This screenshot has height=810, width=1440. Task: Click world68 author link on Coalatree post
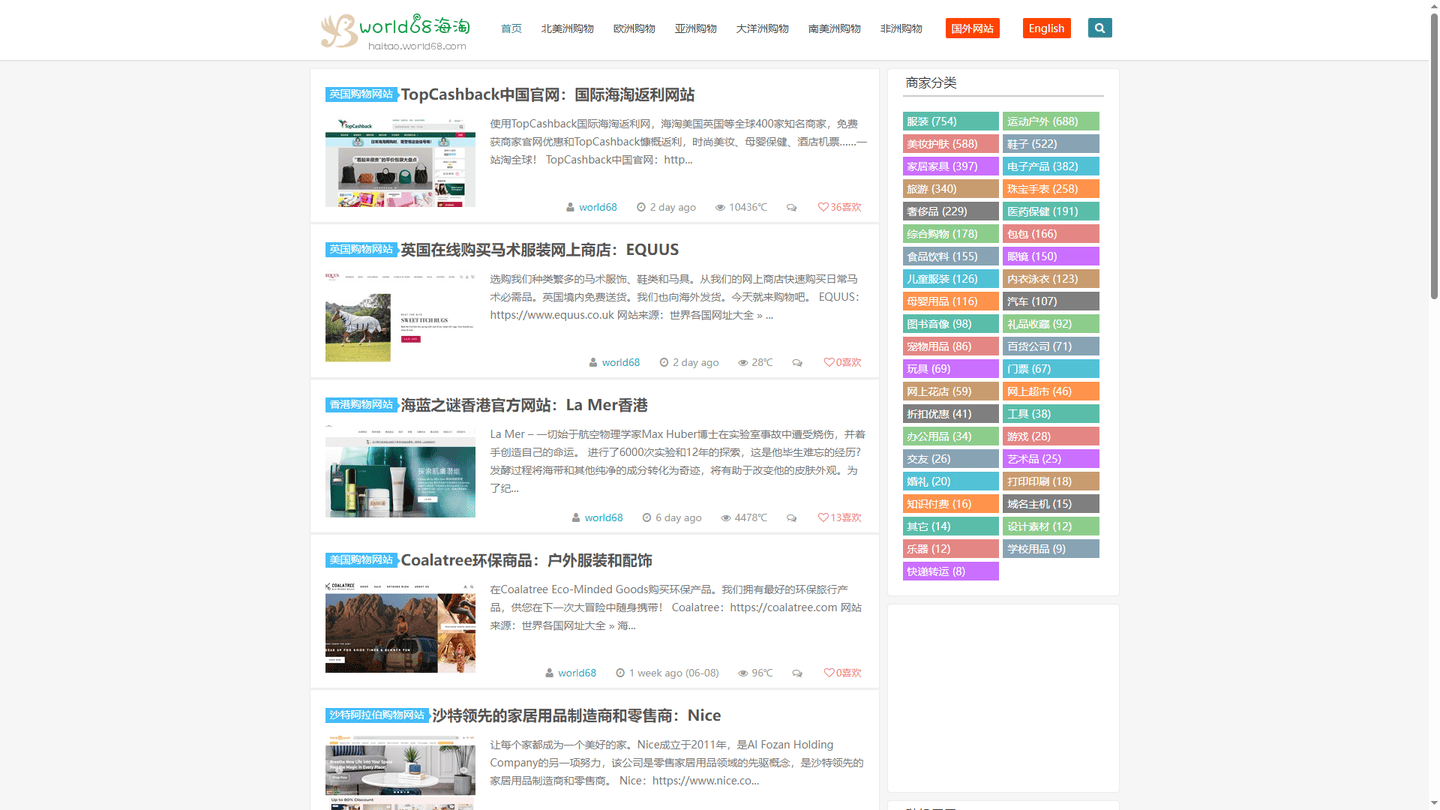click(577, 672)
